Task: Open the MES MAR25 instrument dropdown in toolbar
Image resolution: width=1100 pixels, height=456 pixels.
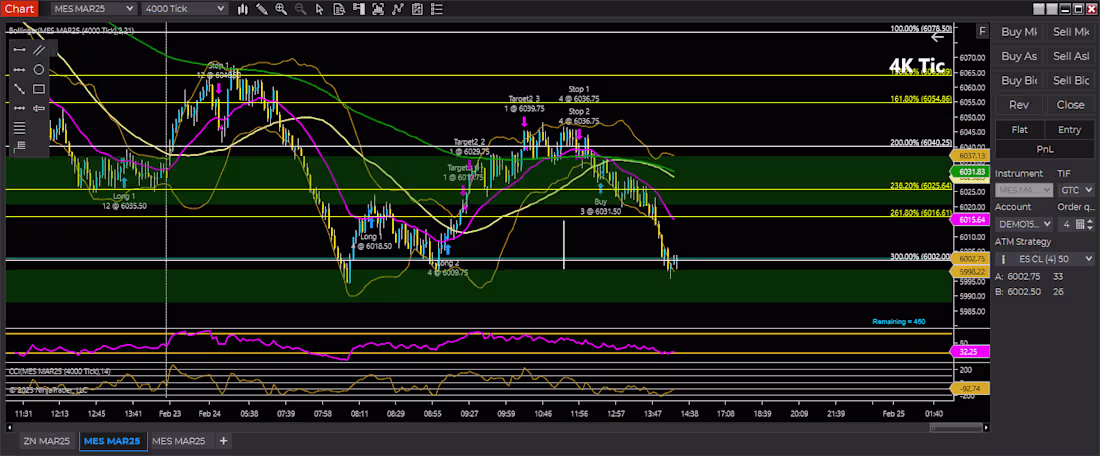Action: tap(93, 8)
